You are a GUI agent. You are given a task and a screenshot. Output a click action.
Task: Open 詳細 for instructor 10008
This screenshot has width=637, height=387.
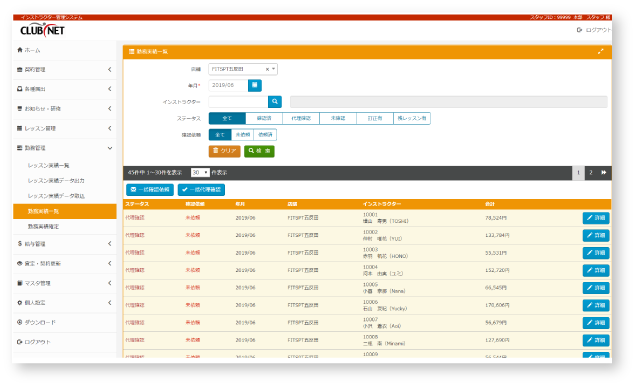tap(596, 340)
